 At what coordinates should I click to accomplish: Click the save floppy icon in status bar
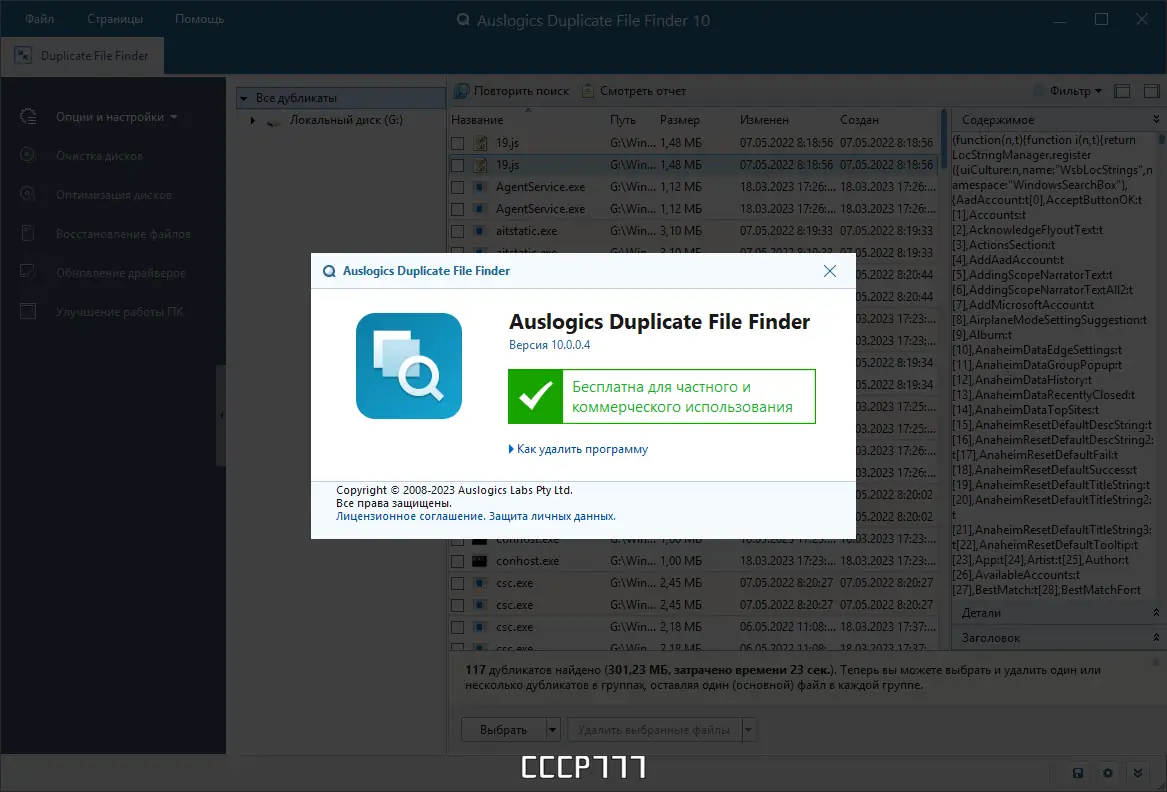click(1078, 773)
